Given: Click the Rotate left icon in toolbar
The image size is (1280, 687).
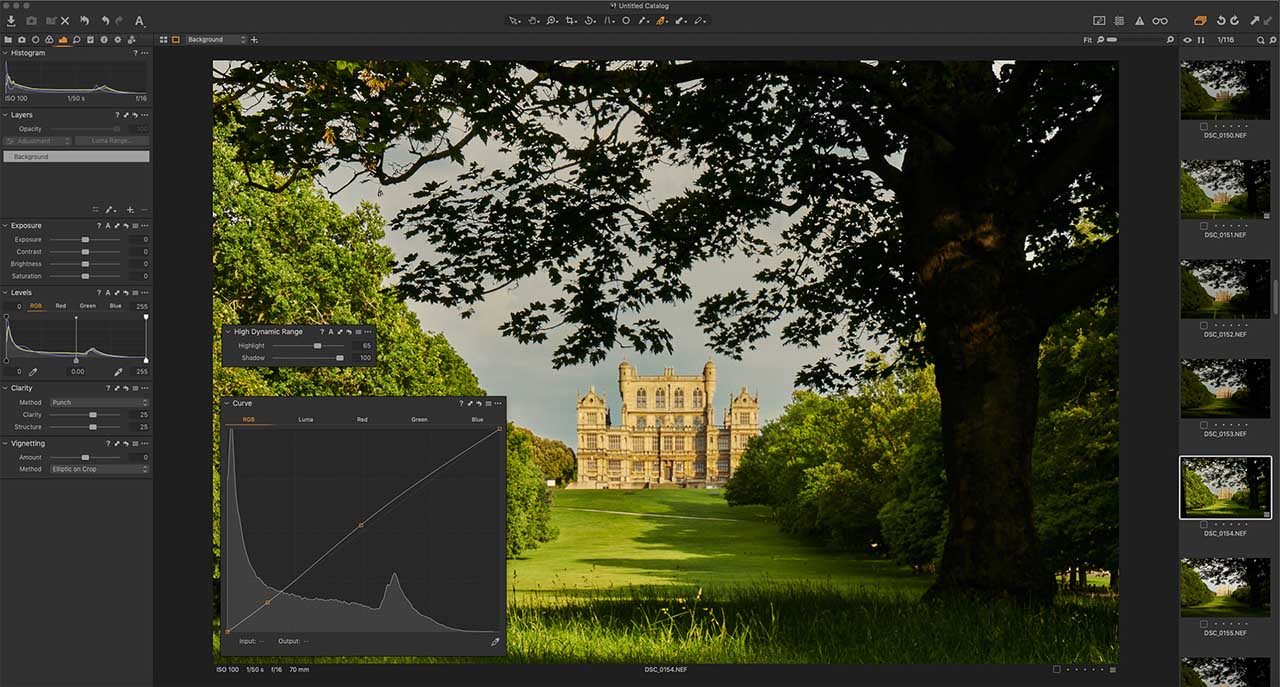Looking at the screenshot, I should tap(1221, 20).
